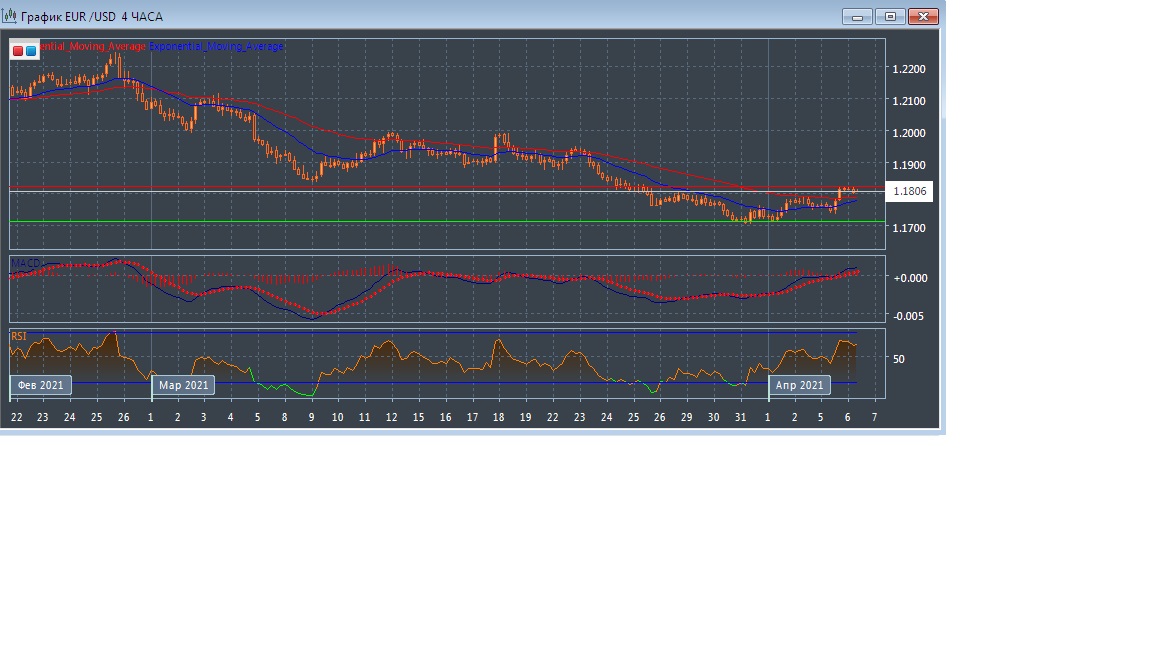Viewport: 1152px width, 648px height.
Task: Minimize the EUR/USD chart window
Action: pos(857,17)
